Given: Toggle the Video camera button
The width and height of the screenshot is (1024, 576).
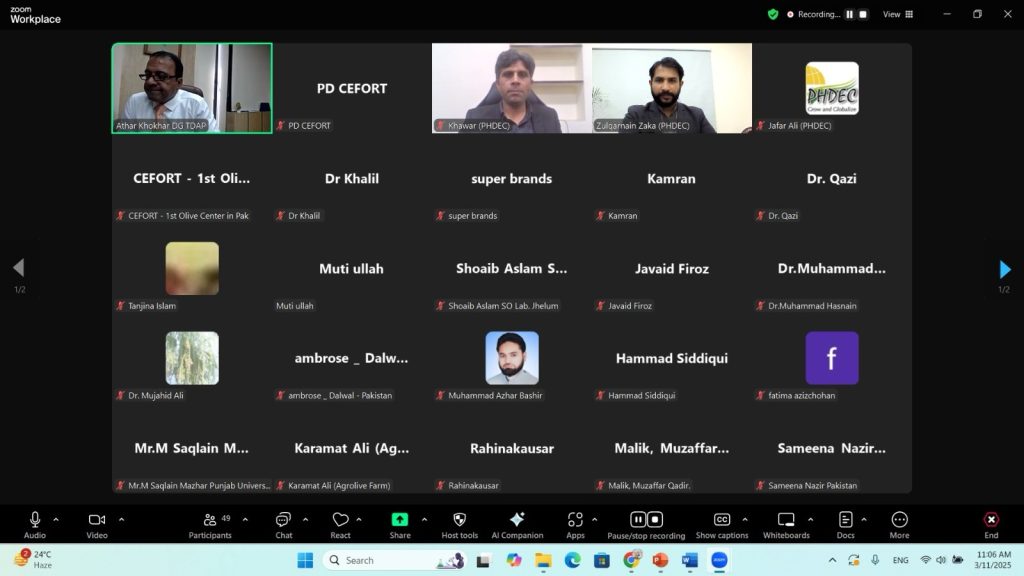Looking at the screenshot, I should (x=97, y=520).
